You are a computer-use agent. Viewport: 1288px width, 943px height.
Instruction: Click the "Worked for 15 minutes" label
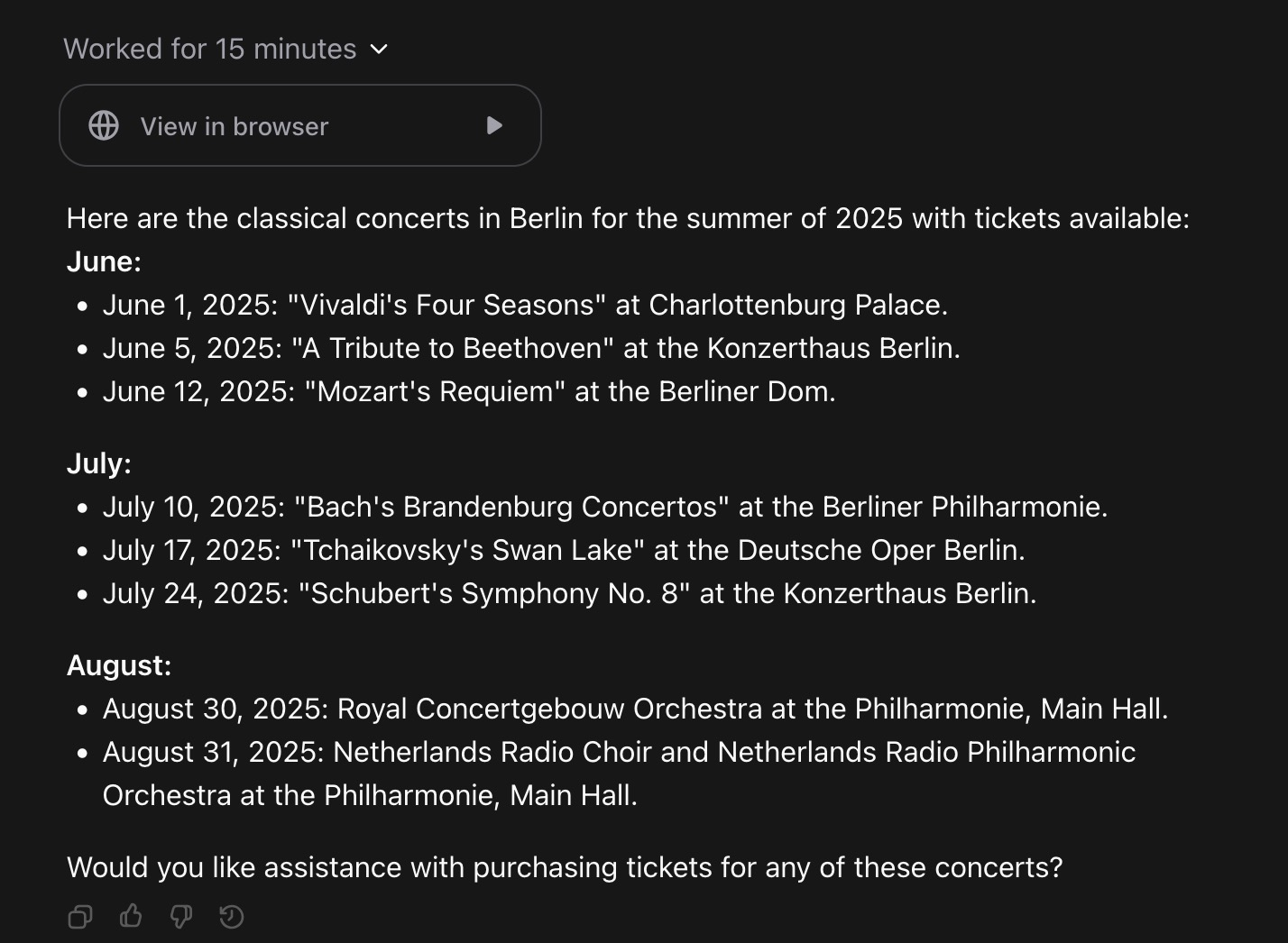(210, 49)
